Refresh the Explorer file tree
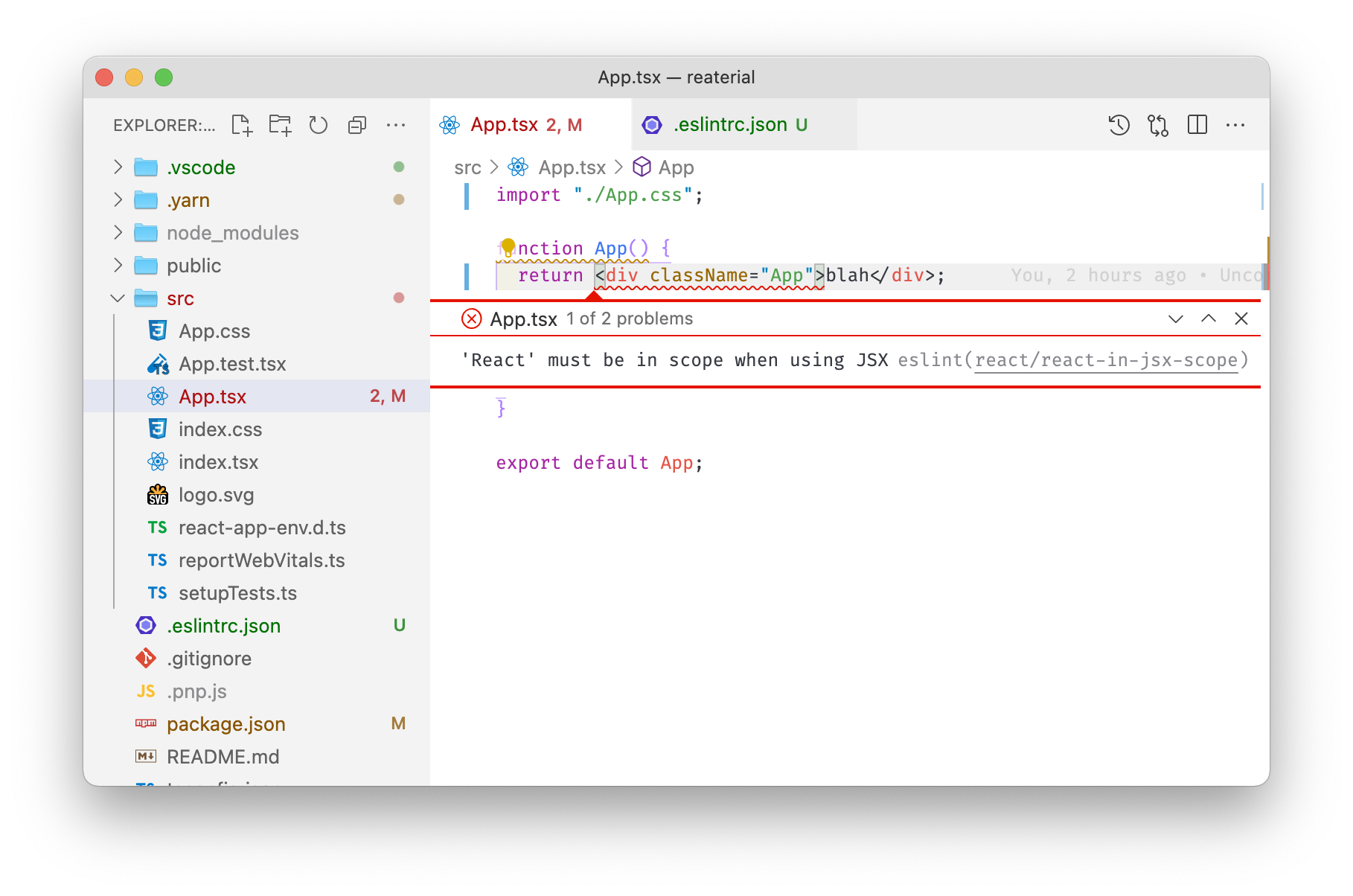 [319, 125]
